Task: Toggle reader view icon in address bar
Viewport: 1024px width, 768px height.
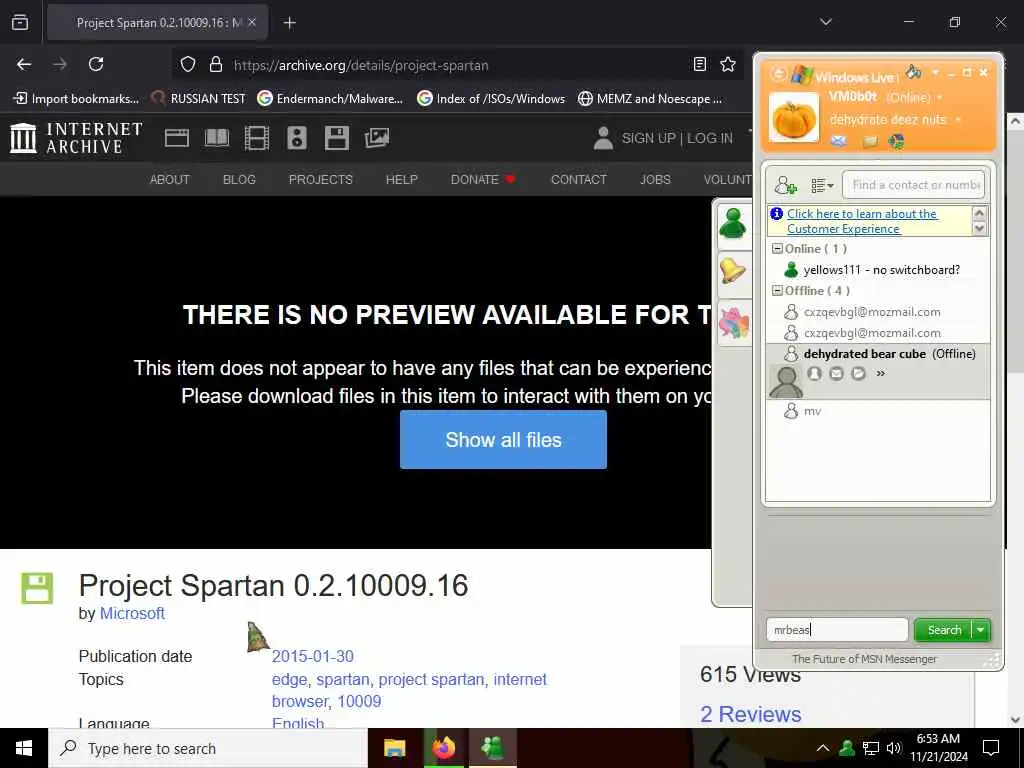Action: tap(699, 64)
